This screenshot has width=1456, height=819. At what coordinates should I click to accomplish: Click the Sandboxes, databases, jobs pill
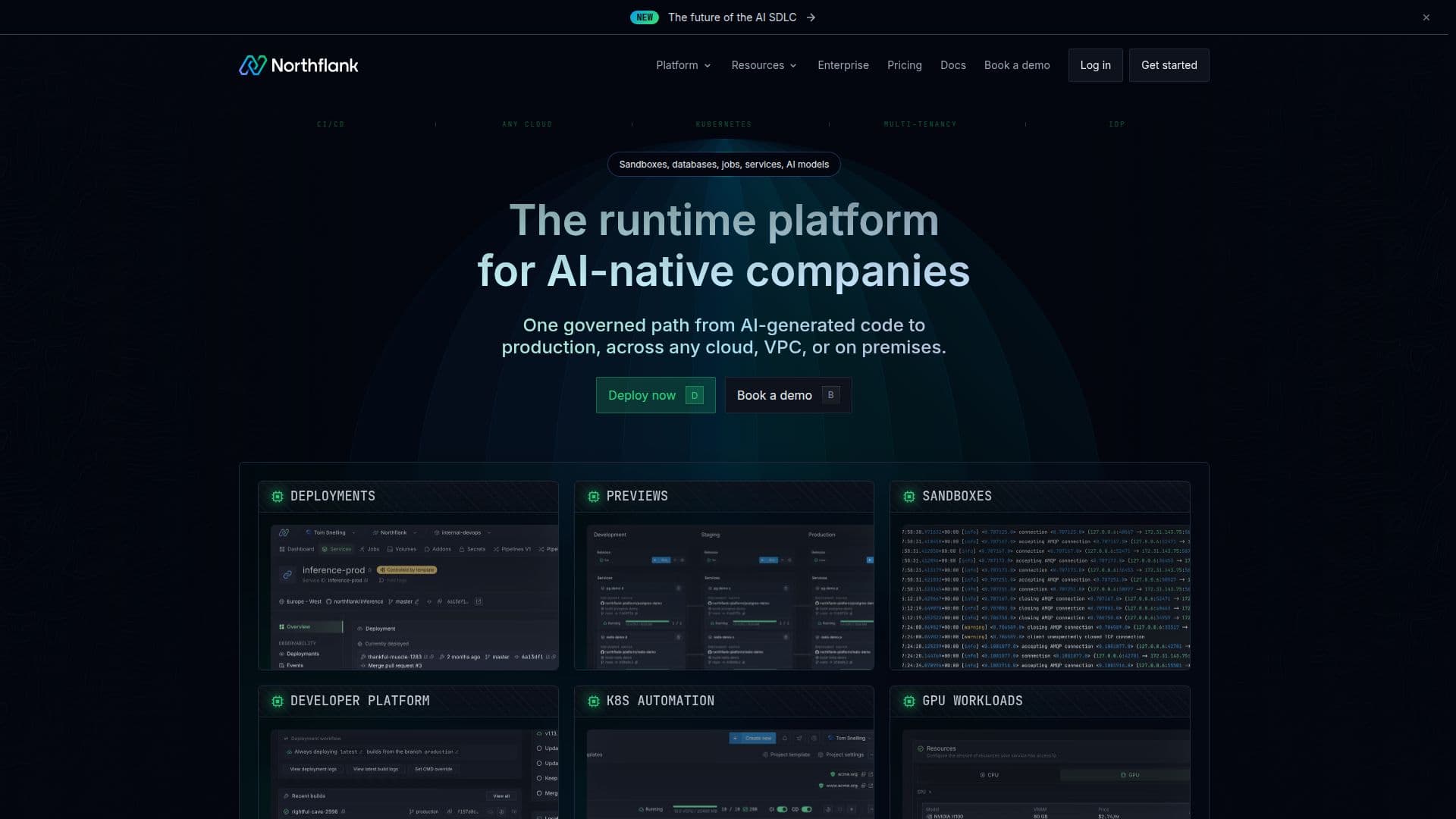pyautogui.click(x=723, y=165)
